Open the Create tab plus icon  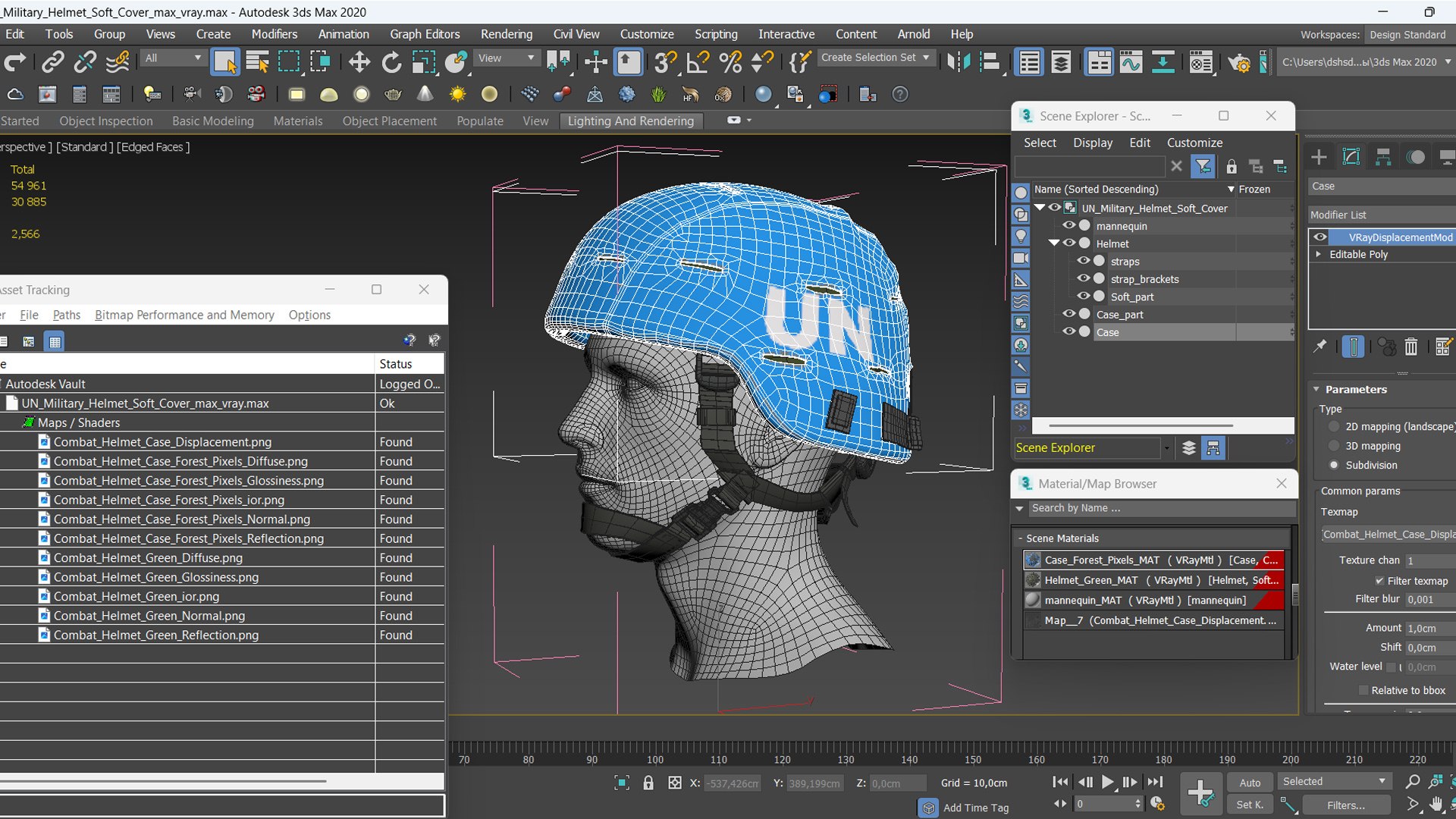click(x=1319, y=157)
